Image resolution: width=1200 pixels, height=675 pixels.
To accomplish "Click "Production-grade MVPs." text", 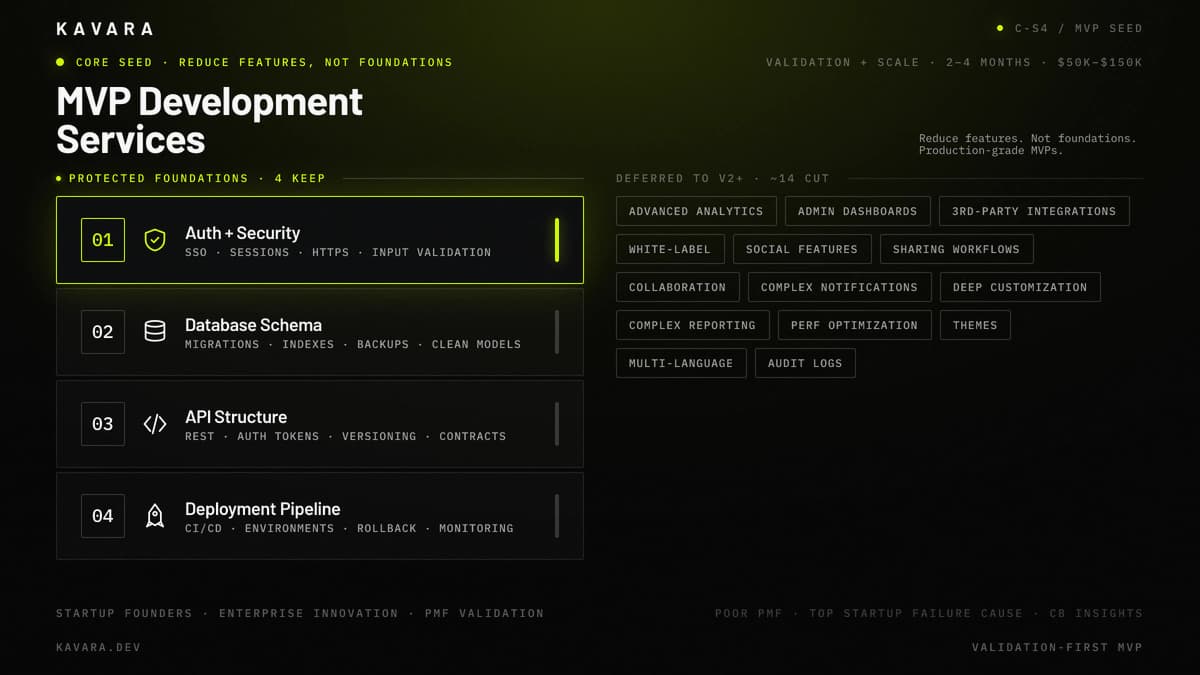I will coord(992,151).
